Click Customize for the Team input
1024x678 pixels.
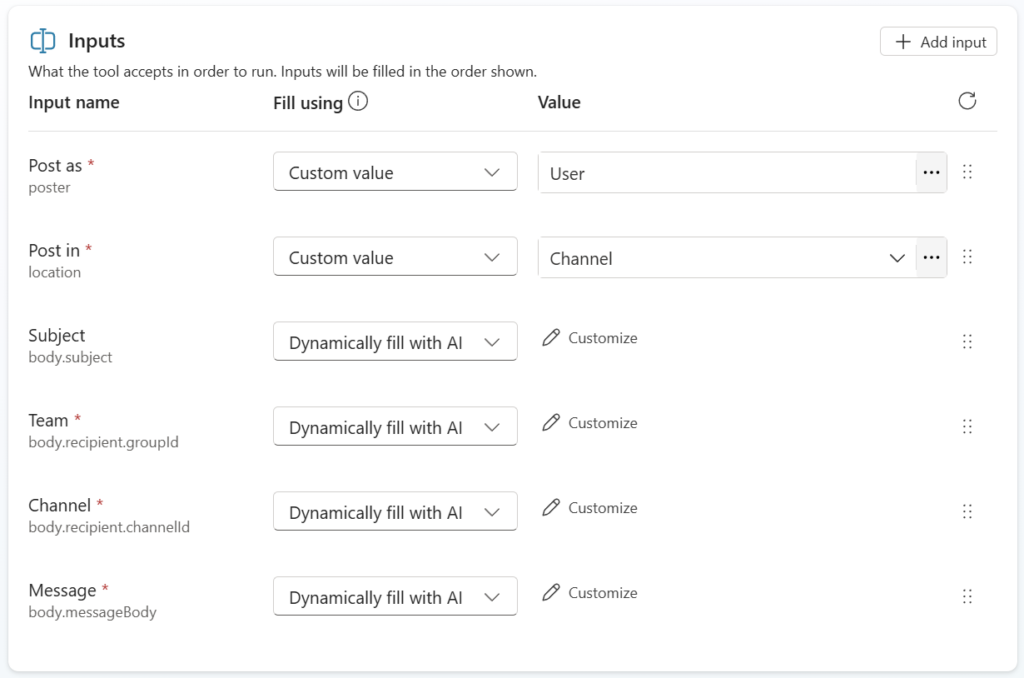tap(601, 423)
